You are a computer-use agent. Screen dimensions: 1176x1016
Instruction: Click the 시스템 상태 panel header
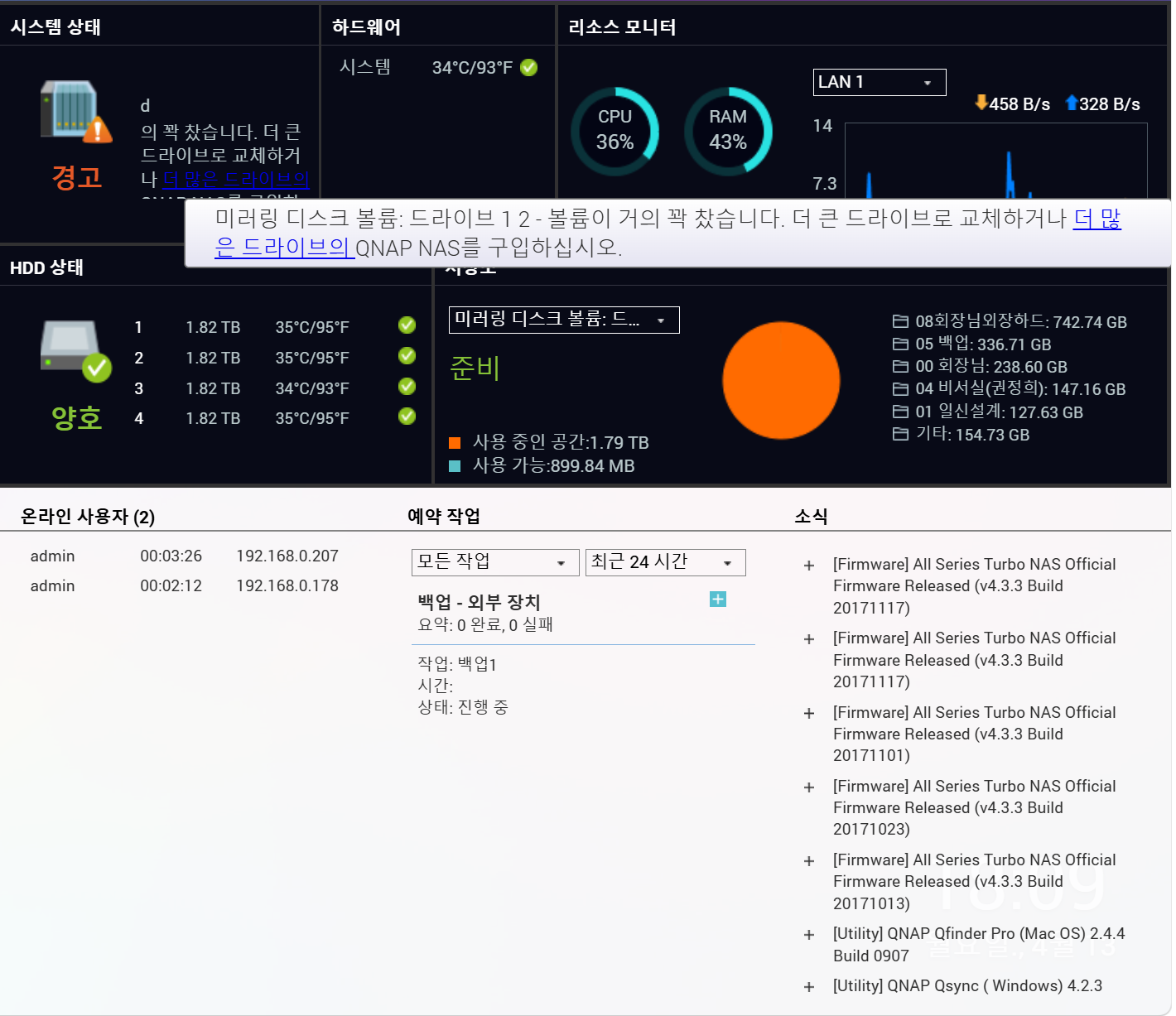(55, 26)
